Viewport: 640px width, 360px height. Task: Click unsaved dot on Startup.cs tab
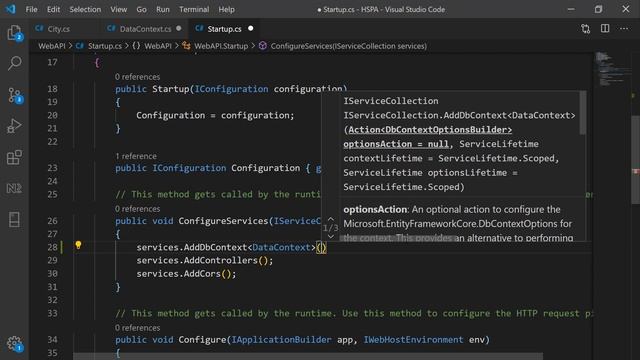pos(251,29)
